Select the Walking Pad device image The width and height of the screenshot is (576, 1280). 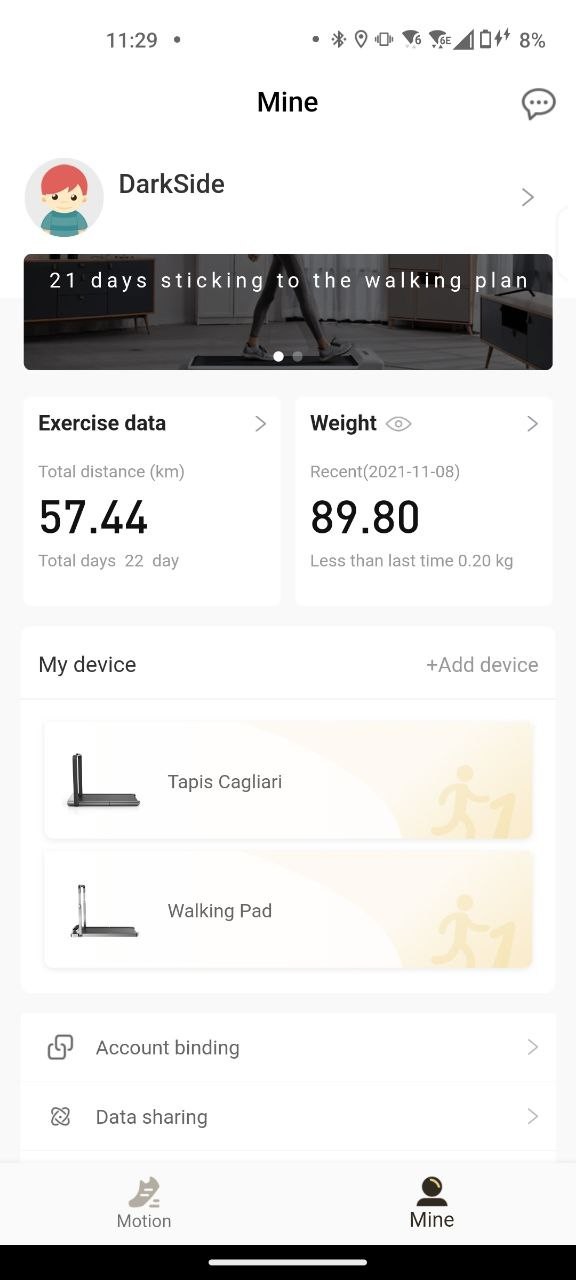click(104, 910)
